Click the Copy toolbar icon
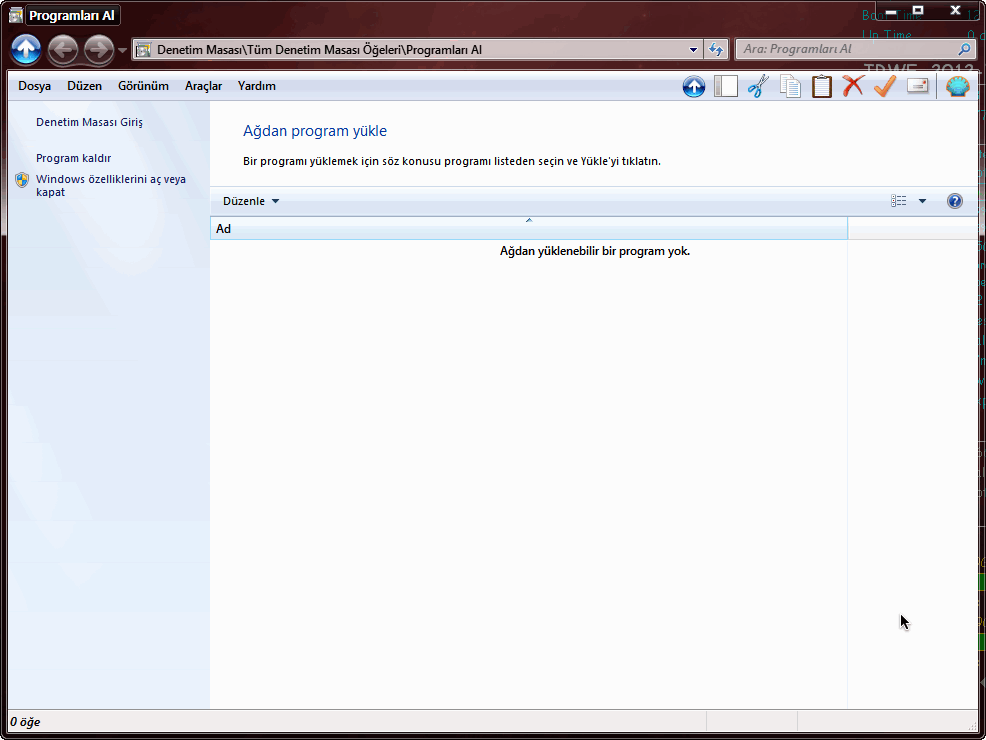 click(790, 86)
